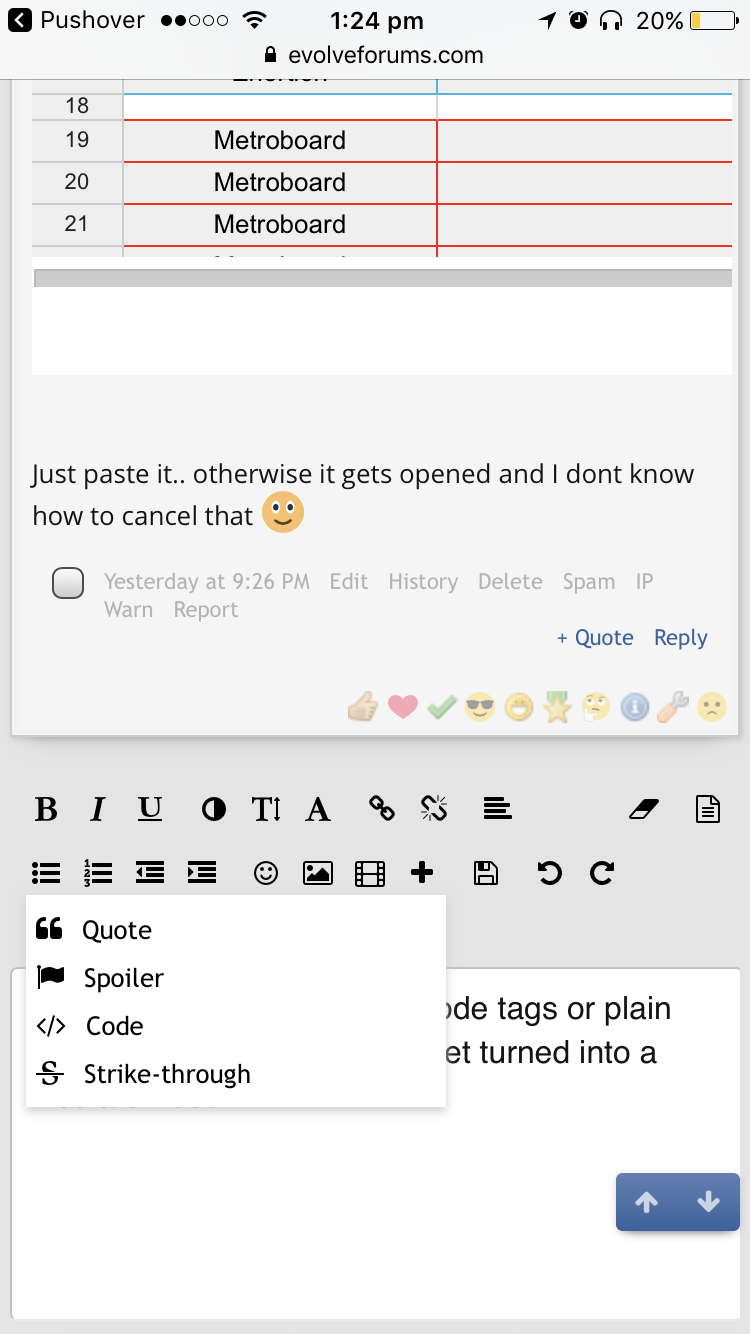Open the smilies picker

(265, 873)
